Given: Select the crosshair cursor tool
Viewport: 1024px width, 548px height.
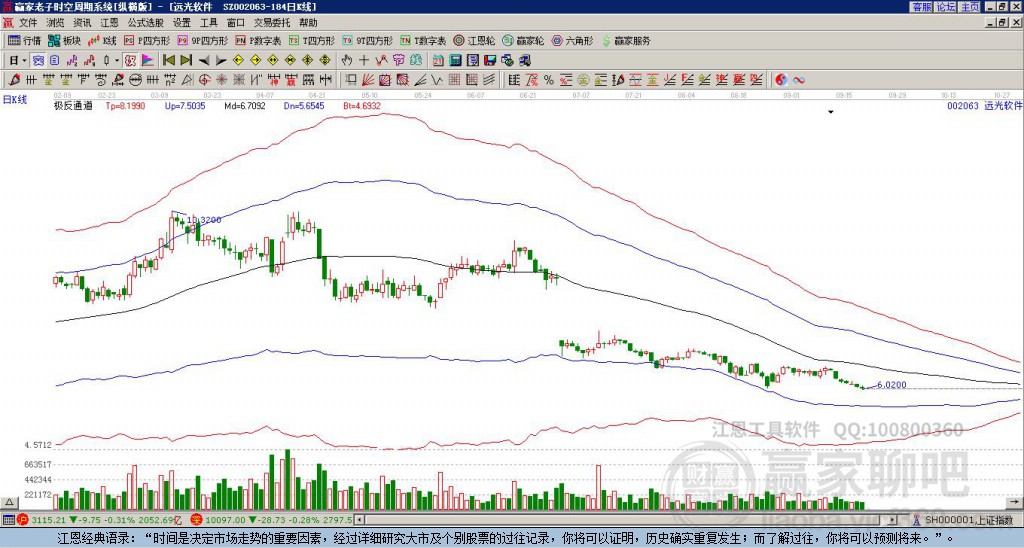Looking at the screenshot, I should tap(364, 61).
